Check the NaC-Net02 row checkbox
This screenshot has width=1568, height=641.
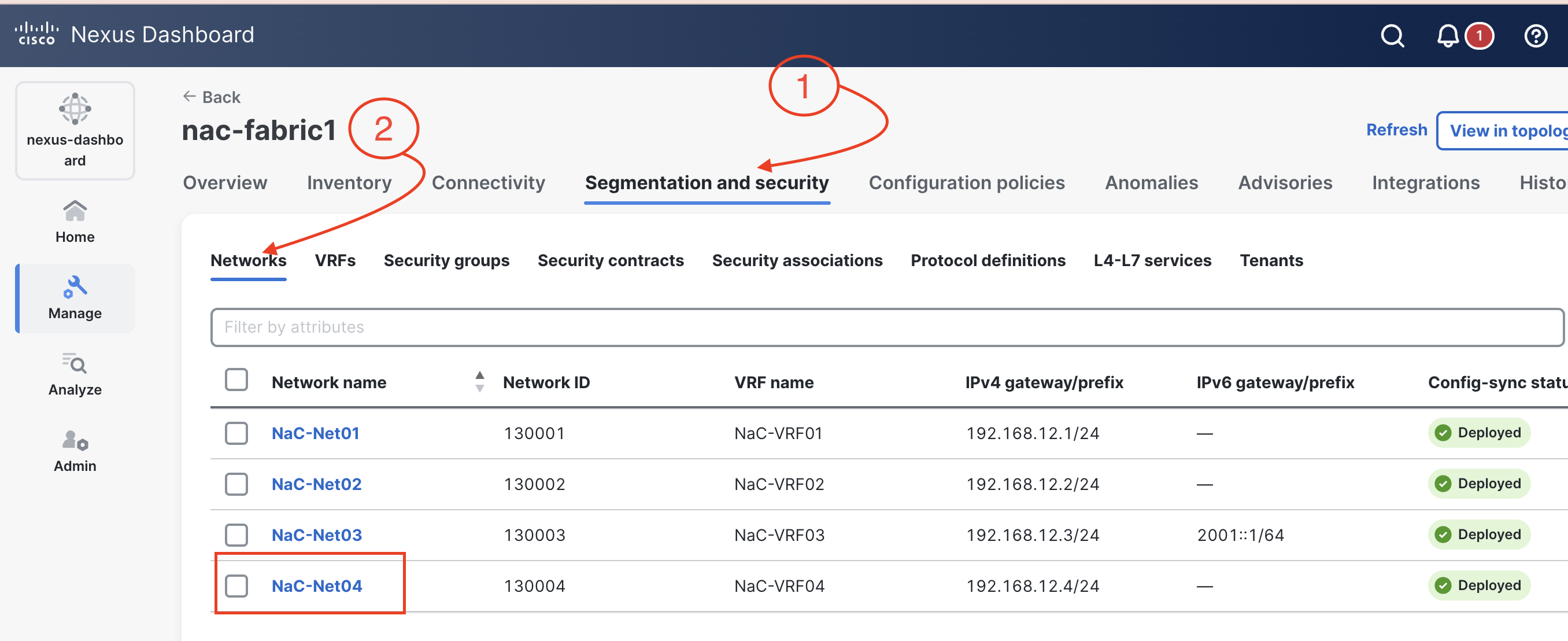tap(236, 484)
